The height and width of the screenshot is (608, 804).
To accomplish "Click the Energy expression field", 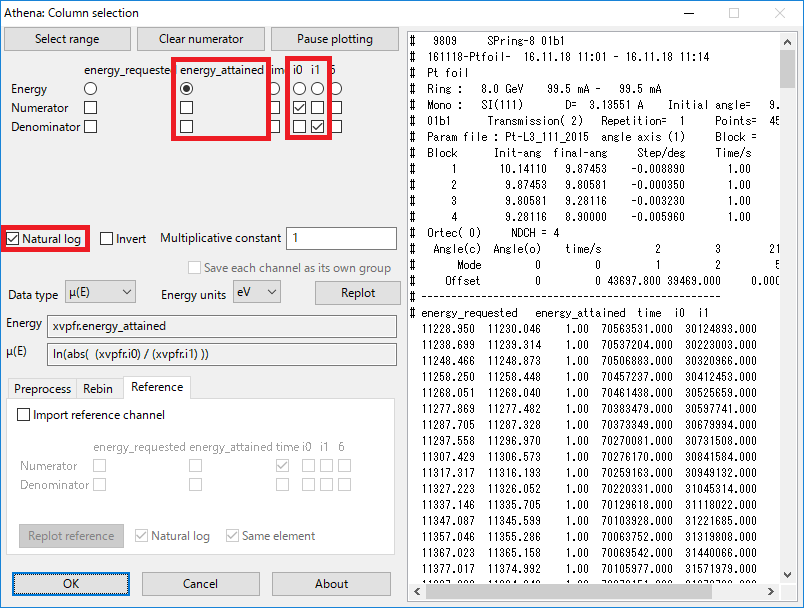I will [x=222, y=326].
